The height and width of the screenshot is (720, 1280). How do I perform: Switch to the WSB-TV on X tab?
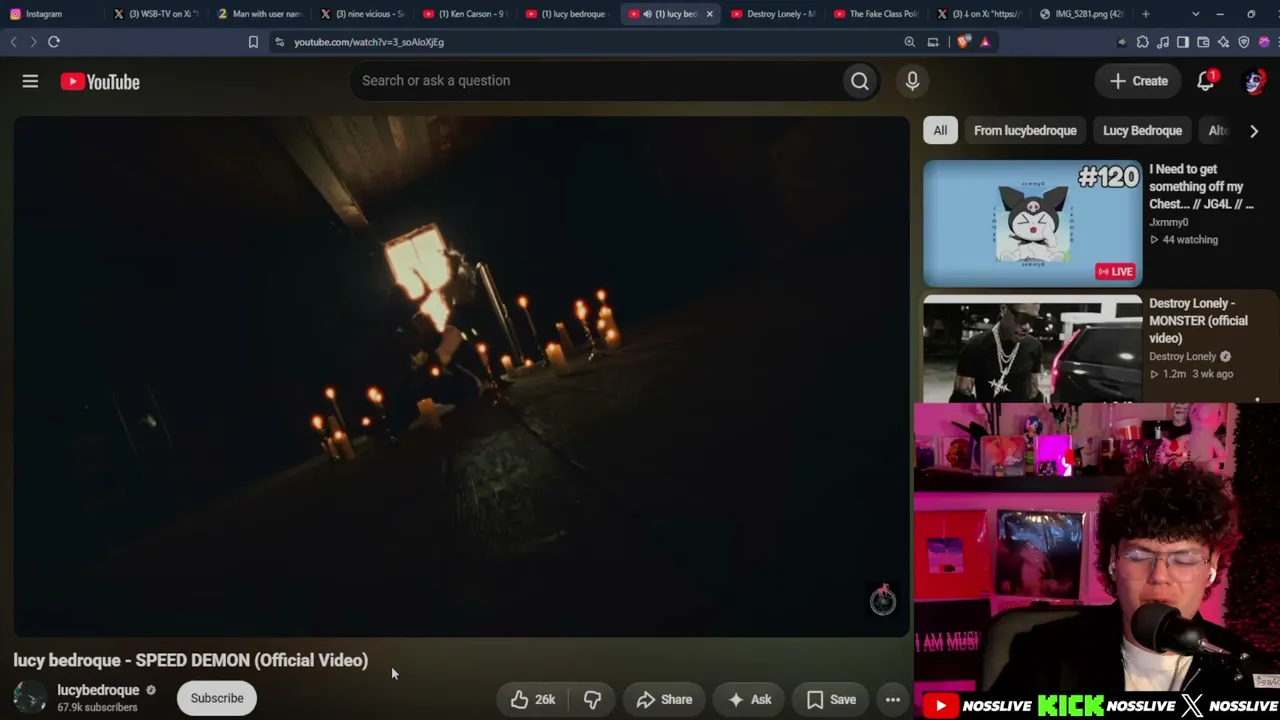coord(158,14)
